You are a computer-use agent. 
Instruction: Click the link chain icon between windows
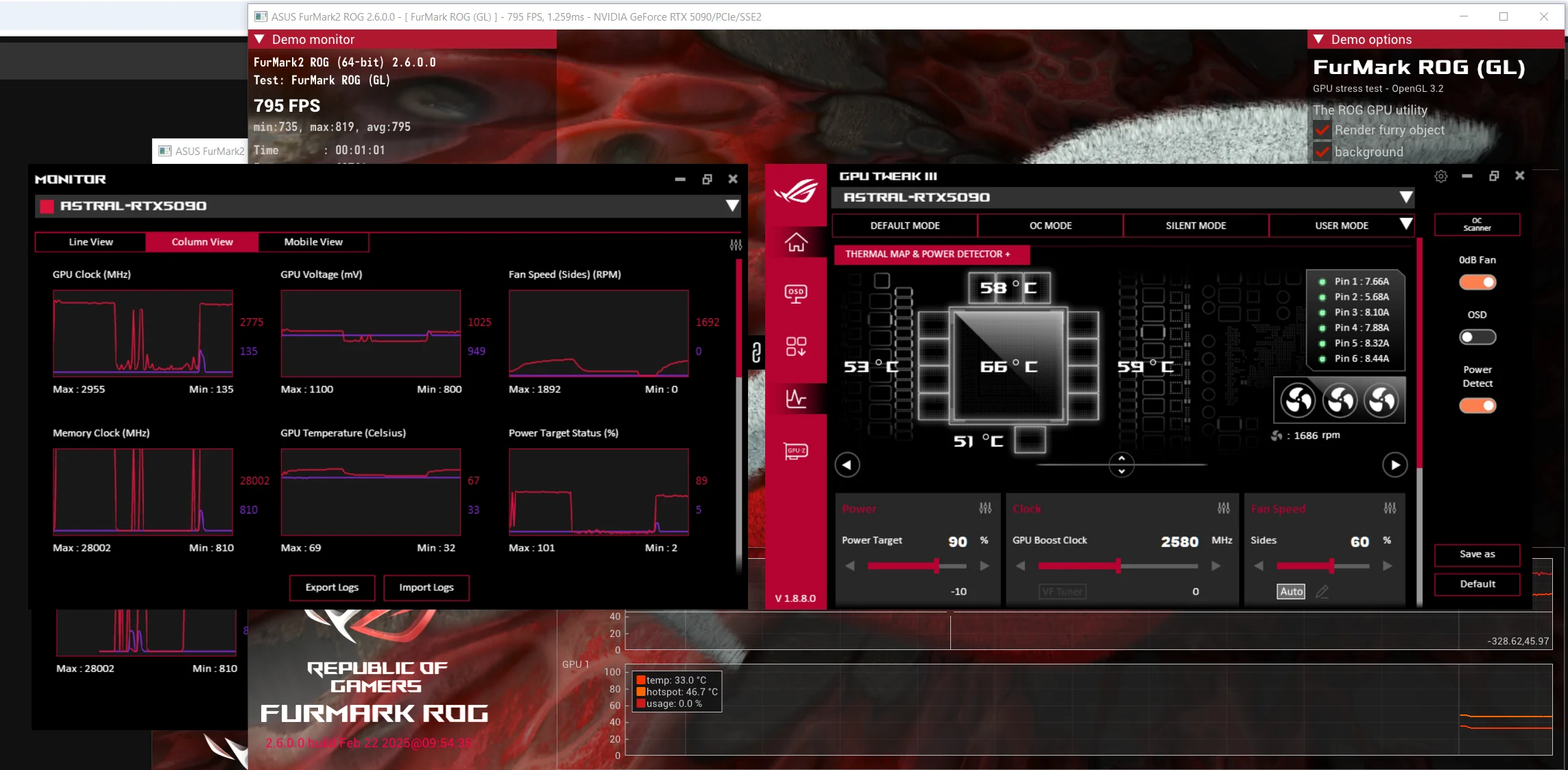coord(756,352)
